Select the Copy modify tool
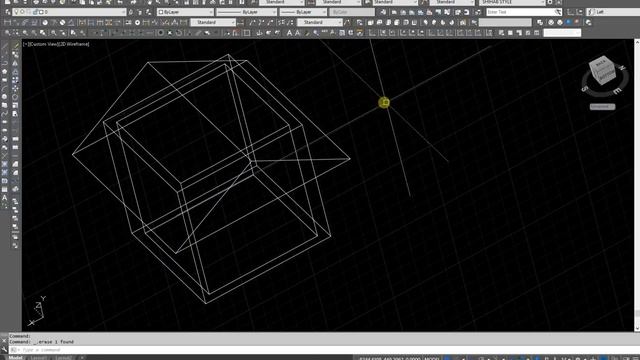640x360 pixels. click(15, 54)
